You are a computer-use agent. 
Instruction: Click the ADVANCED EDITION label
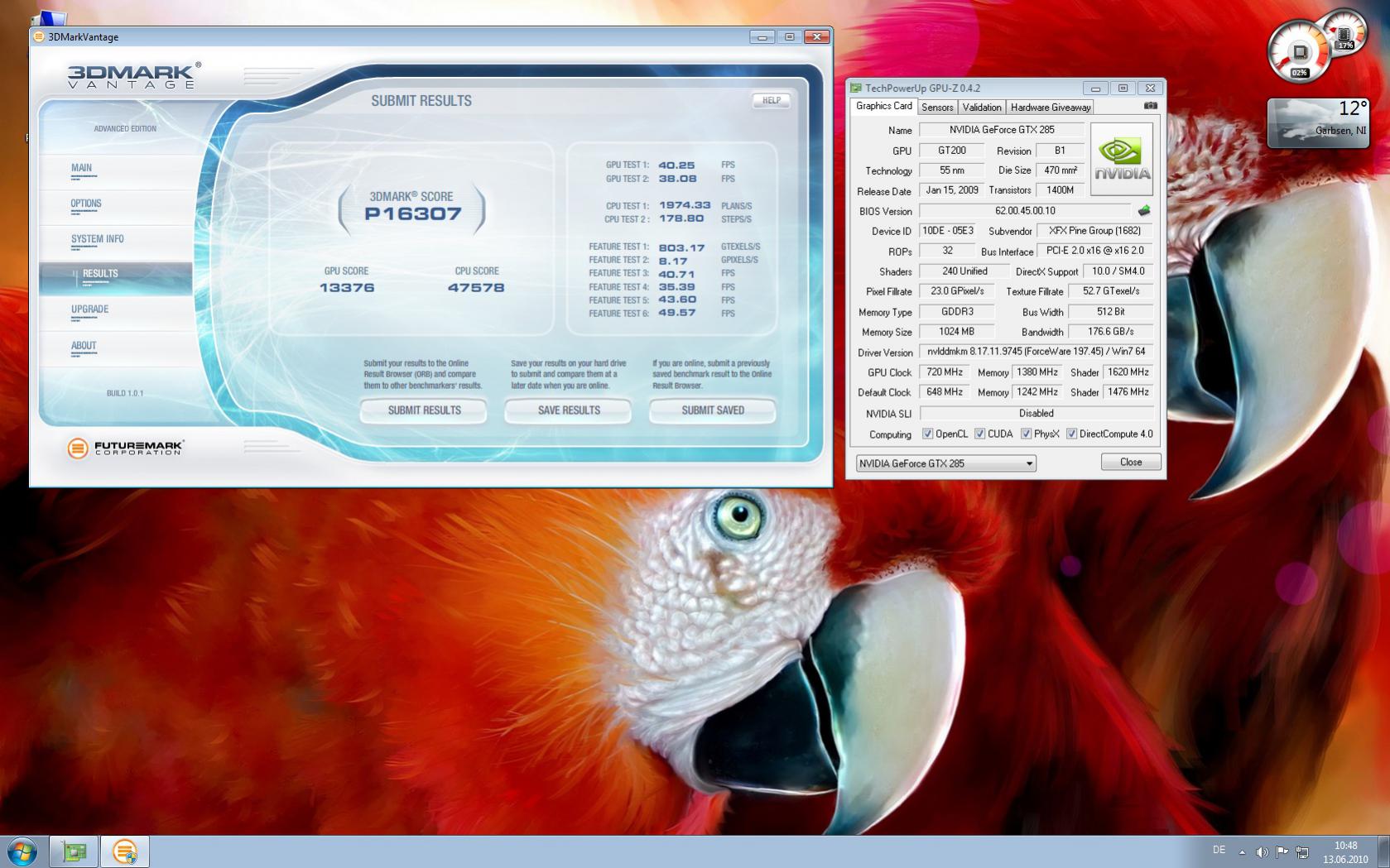pyautogui.click(x=125, y=129)
